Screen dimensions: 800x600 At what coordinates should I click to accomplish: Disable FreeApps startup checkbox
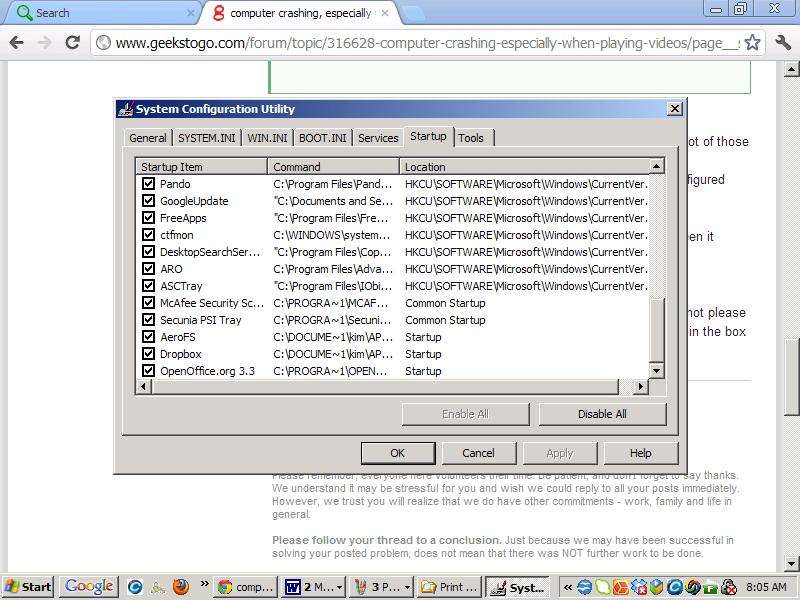(148, 217)
